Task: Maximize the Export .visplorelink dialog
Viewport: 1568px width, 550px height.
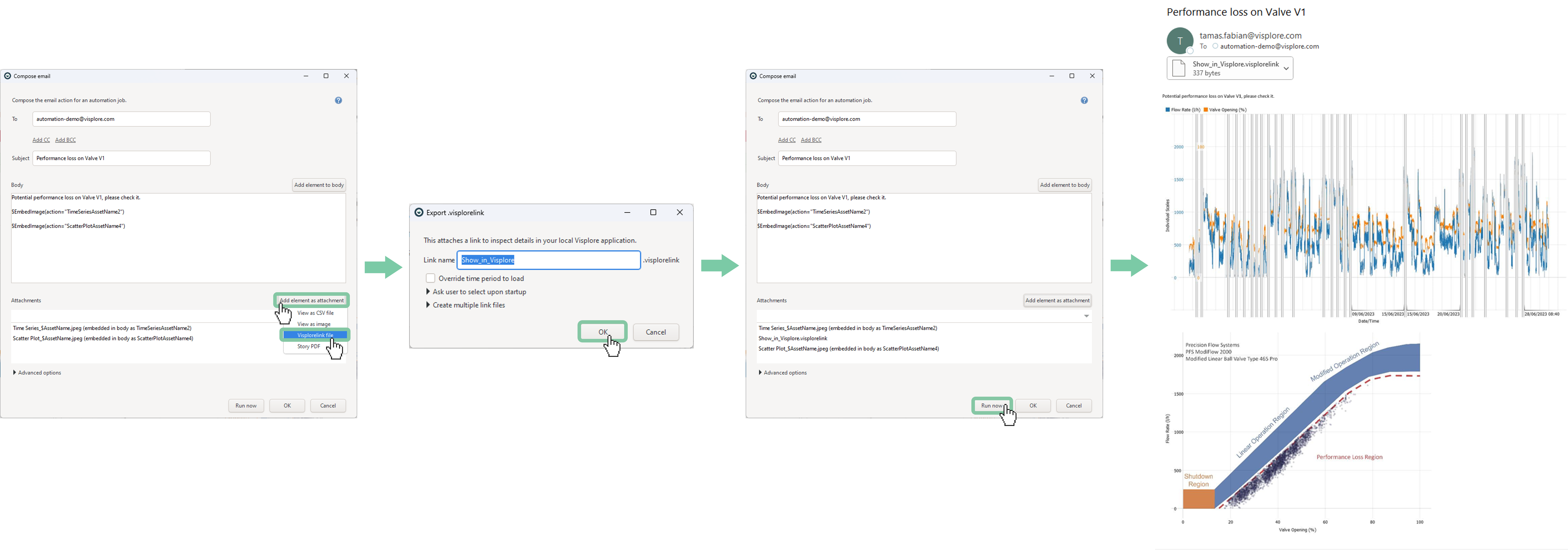Action: [653, 213]
